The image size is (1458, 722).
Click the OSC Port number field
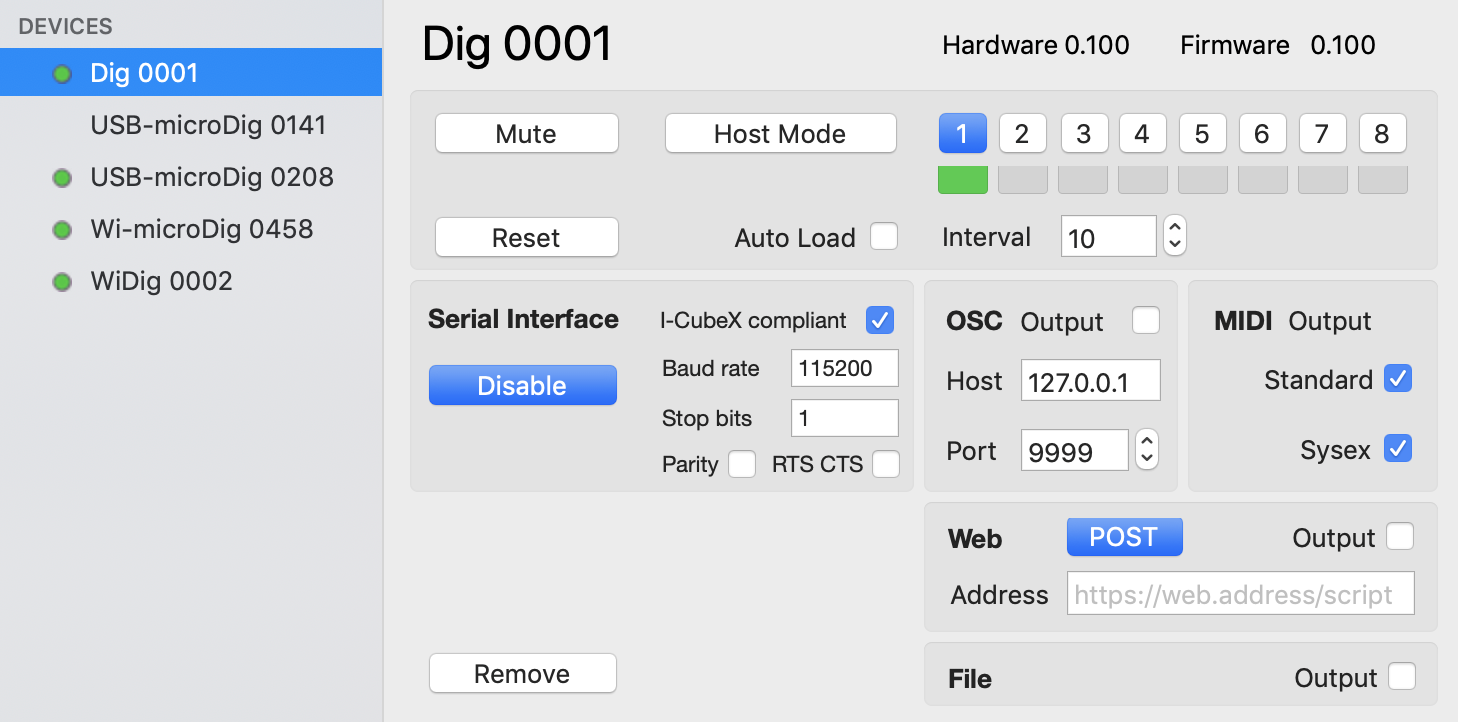1075,450
